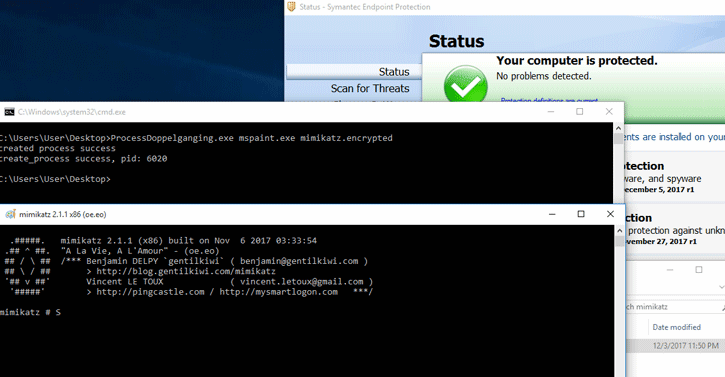Click the mimikatz scrollbar thumb
The image size is (725, 377).
(x=620, y=241)
